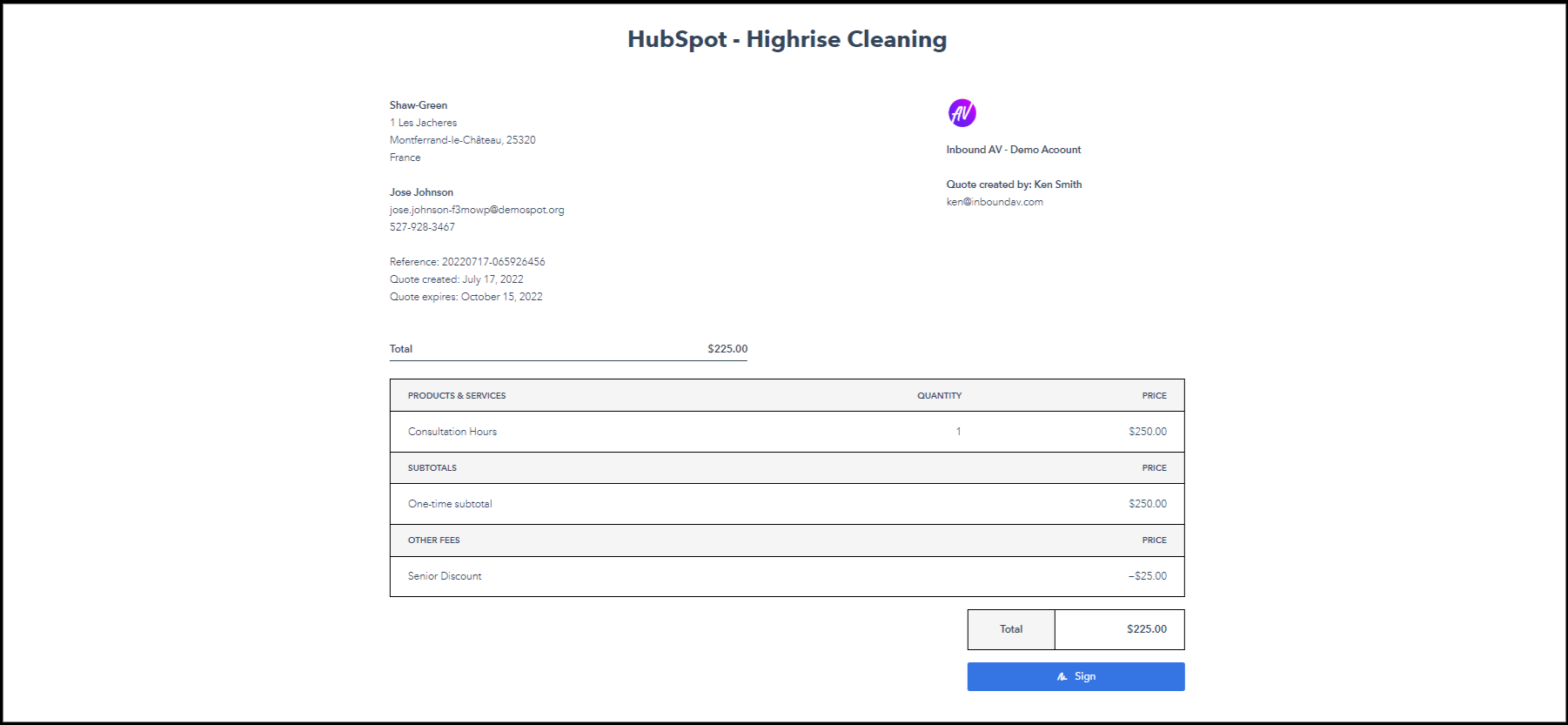Click the Senior Discount row label
The height and width of the screenshot is (725, 1568).
click(x=445, y=576)
